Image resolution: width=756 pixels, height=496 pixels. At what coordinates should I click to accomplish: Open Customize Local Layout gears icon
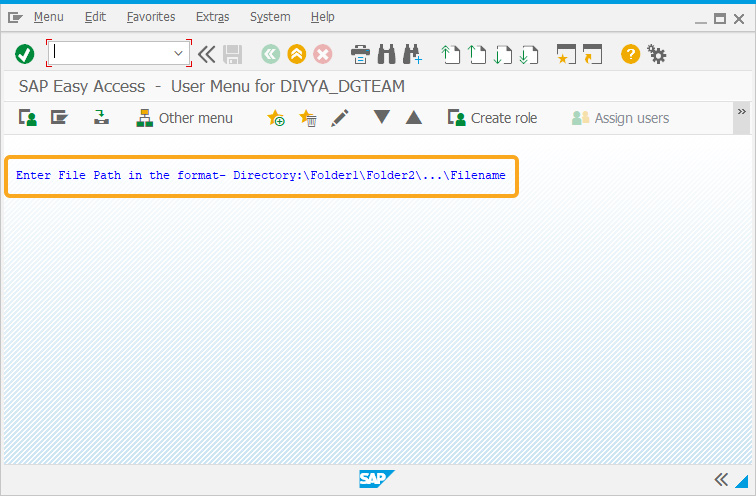(656, 54)
